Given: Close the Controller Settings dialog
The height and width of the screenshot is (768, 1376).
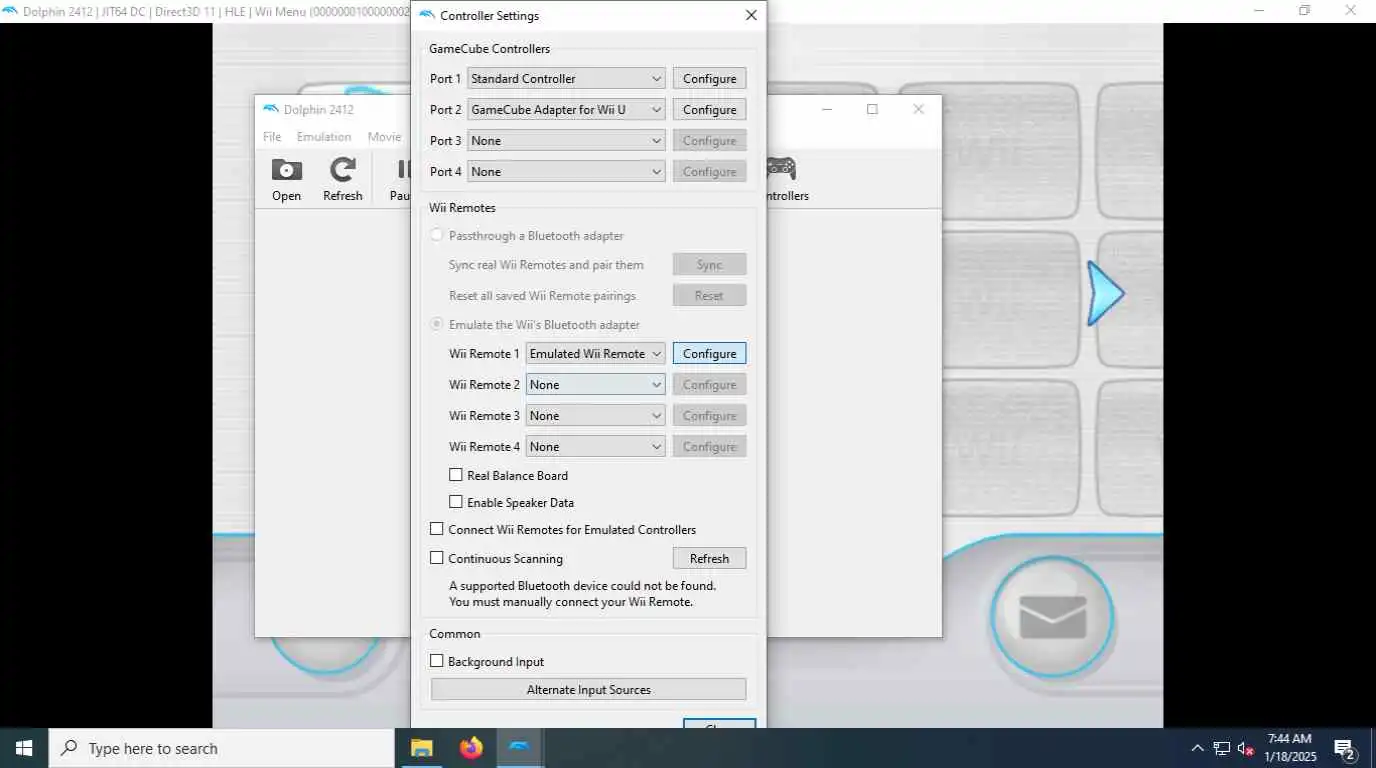Looking at the screenshot, I should click(x=751, y=15).
